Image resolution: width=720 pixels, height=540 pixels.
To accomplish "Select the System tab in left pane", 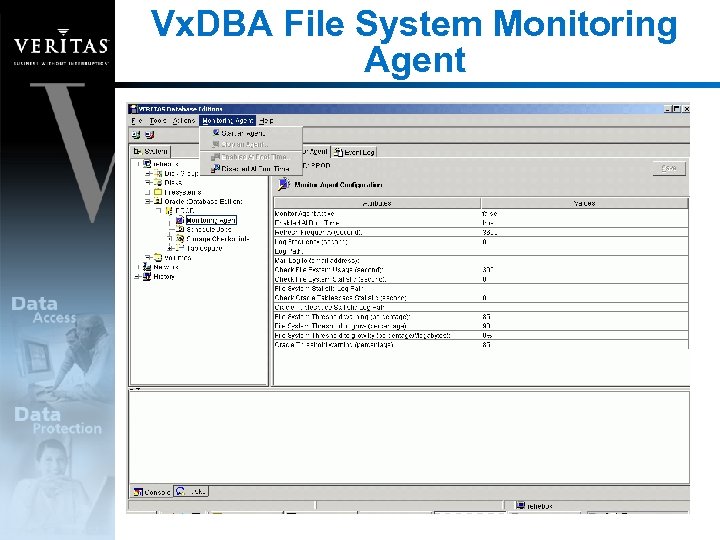I will coord(151,151).
